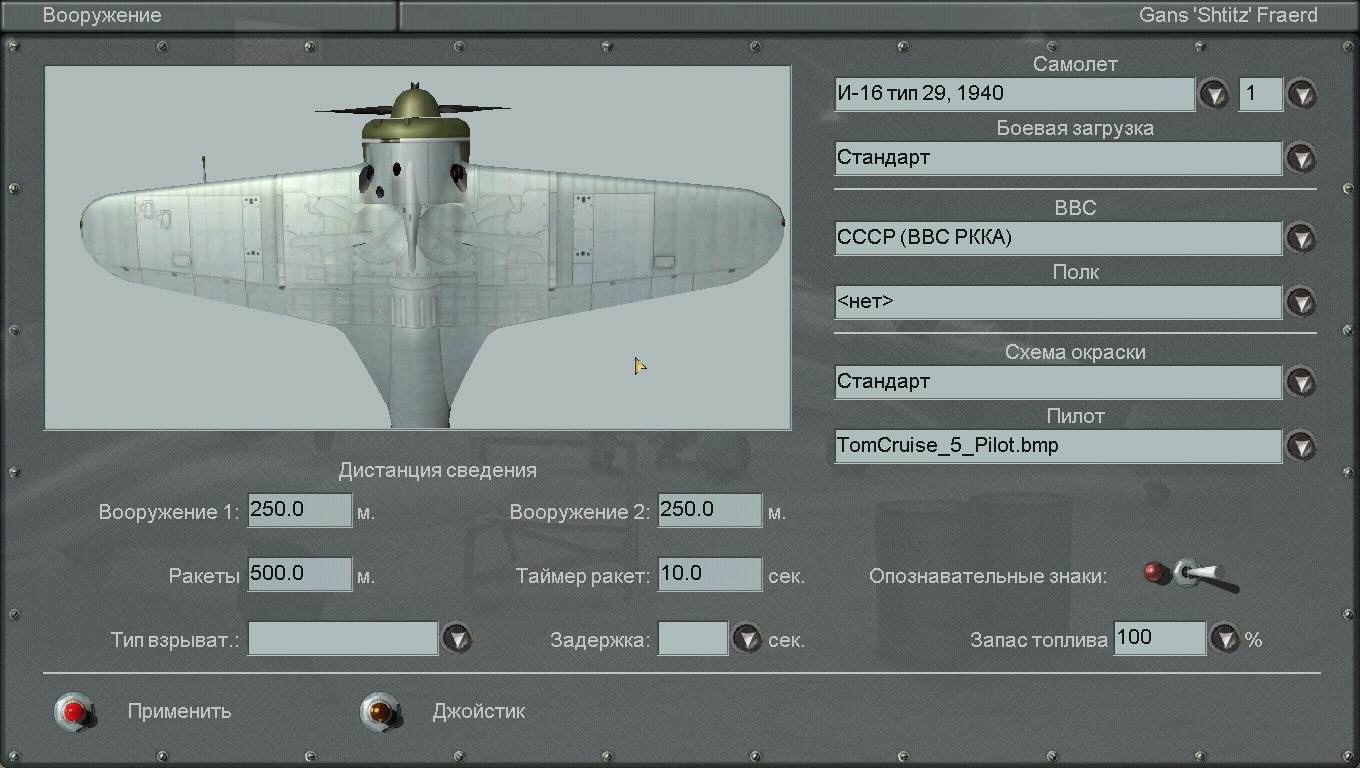
Task: Click the Боевая загрузка section label
Action: click(1076, 128)
